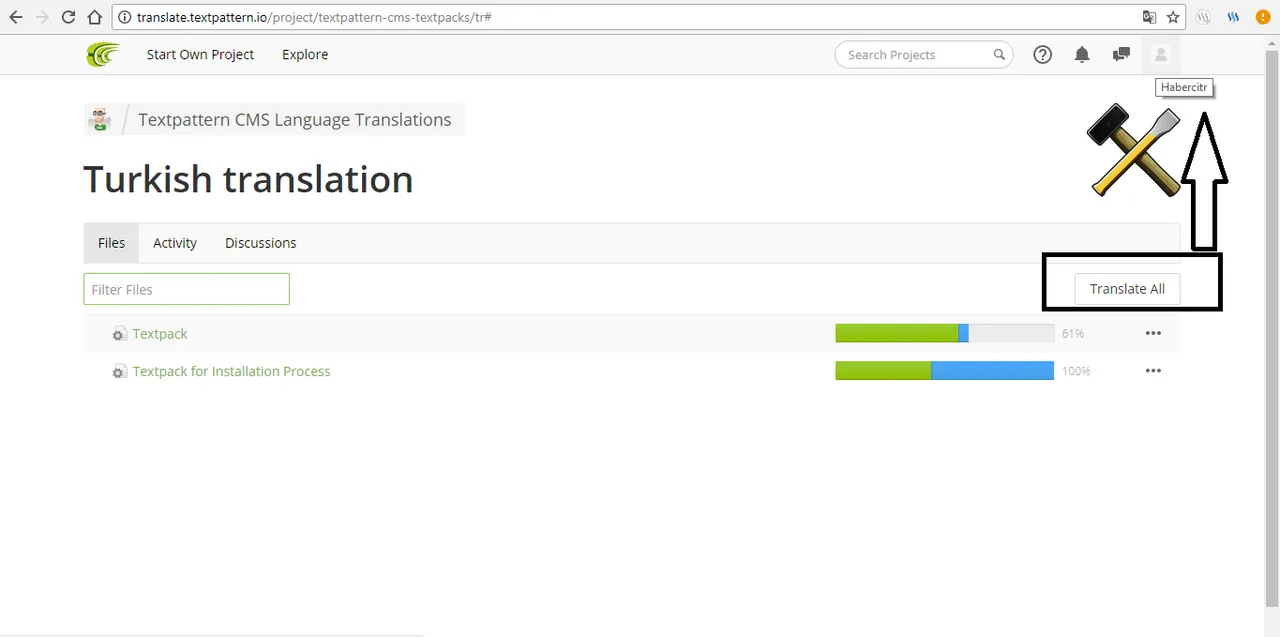Viewport: 1280px width, 637px height.
Task: Open more options for Textpack for Installation Process
Action: (1153, 371)
